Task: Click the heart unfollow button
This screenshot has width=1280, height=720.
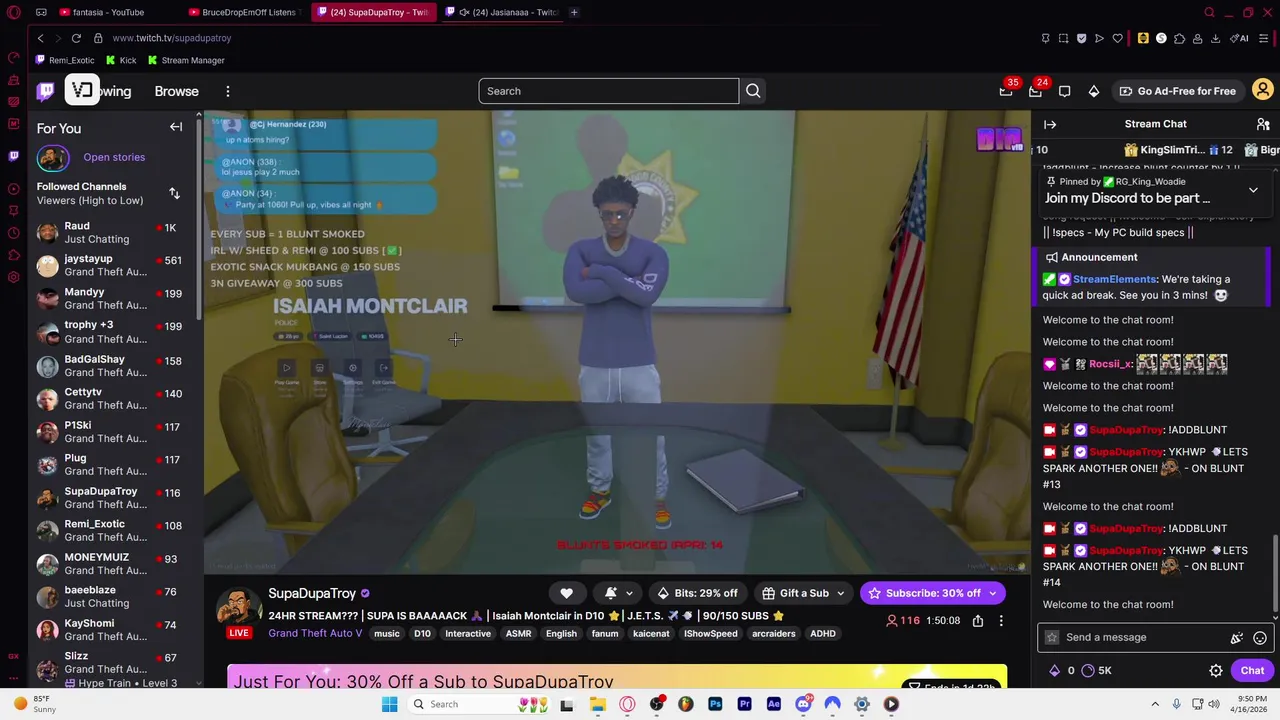Action: pyautogui.click(x=566, y=593)
